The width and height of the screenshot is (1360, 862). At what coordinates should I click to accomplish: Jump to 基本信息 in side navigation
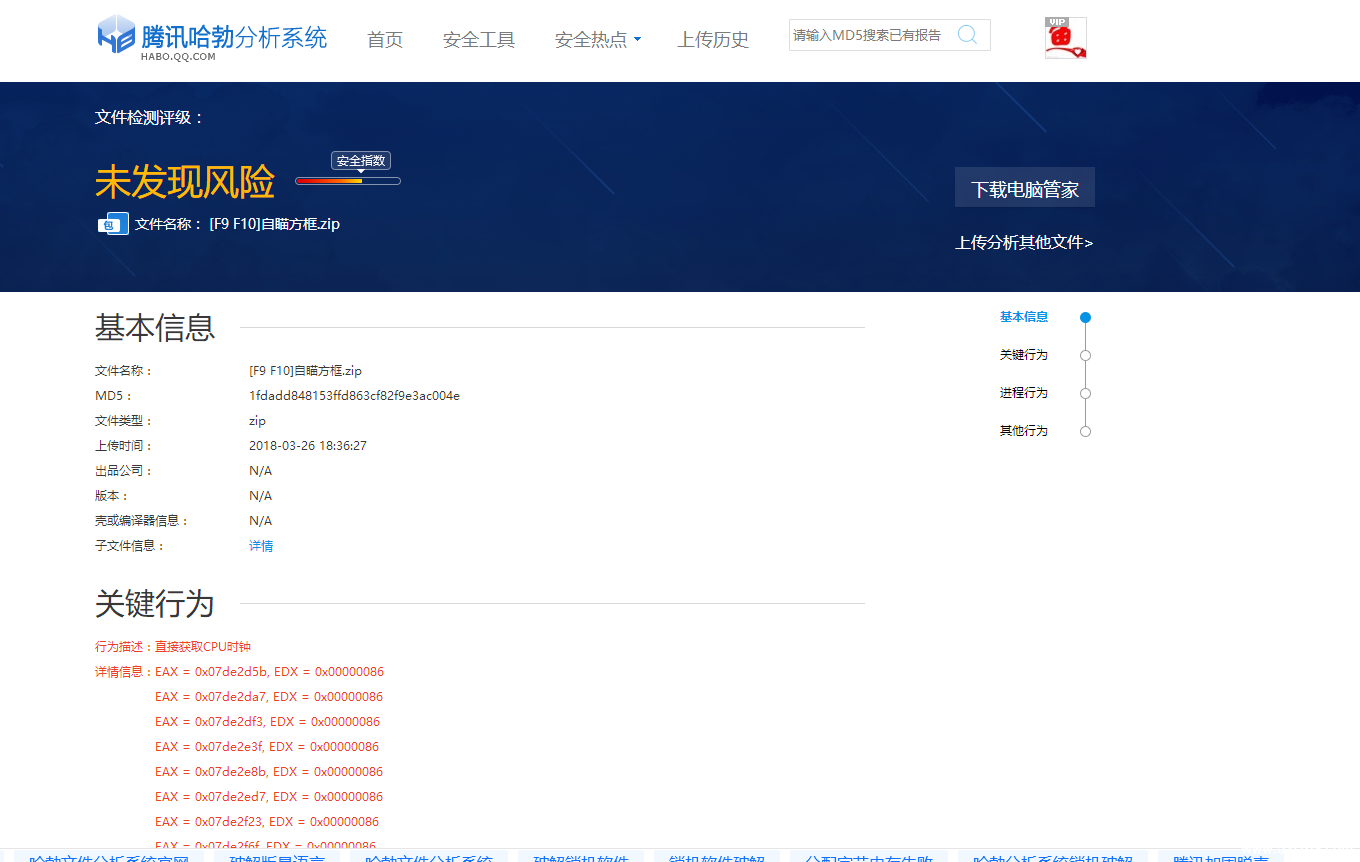coord(1024,317)
